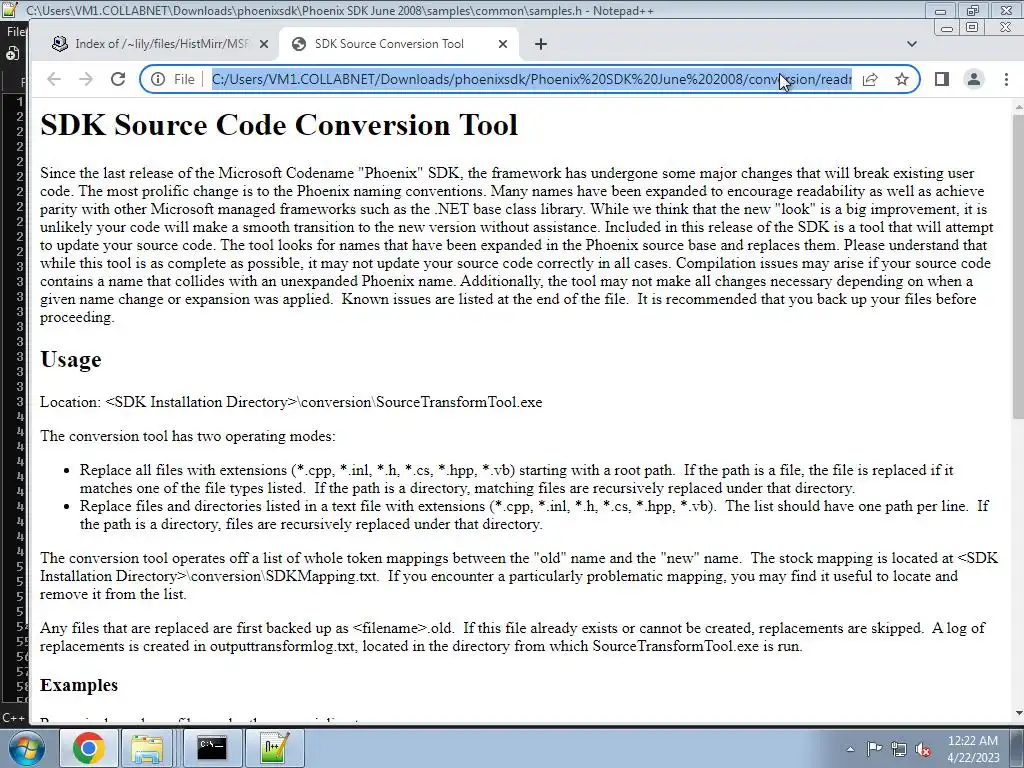Switch to Notepad++ in the taskbar

[274, 748]
